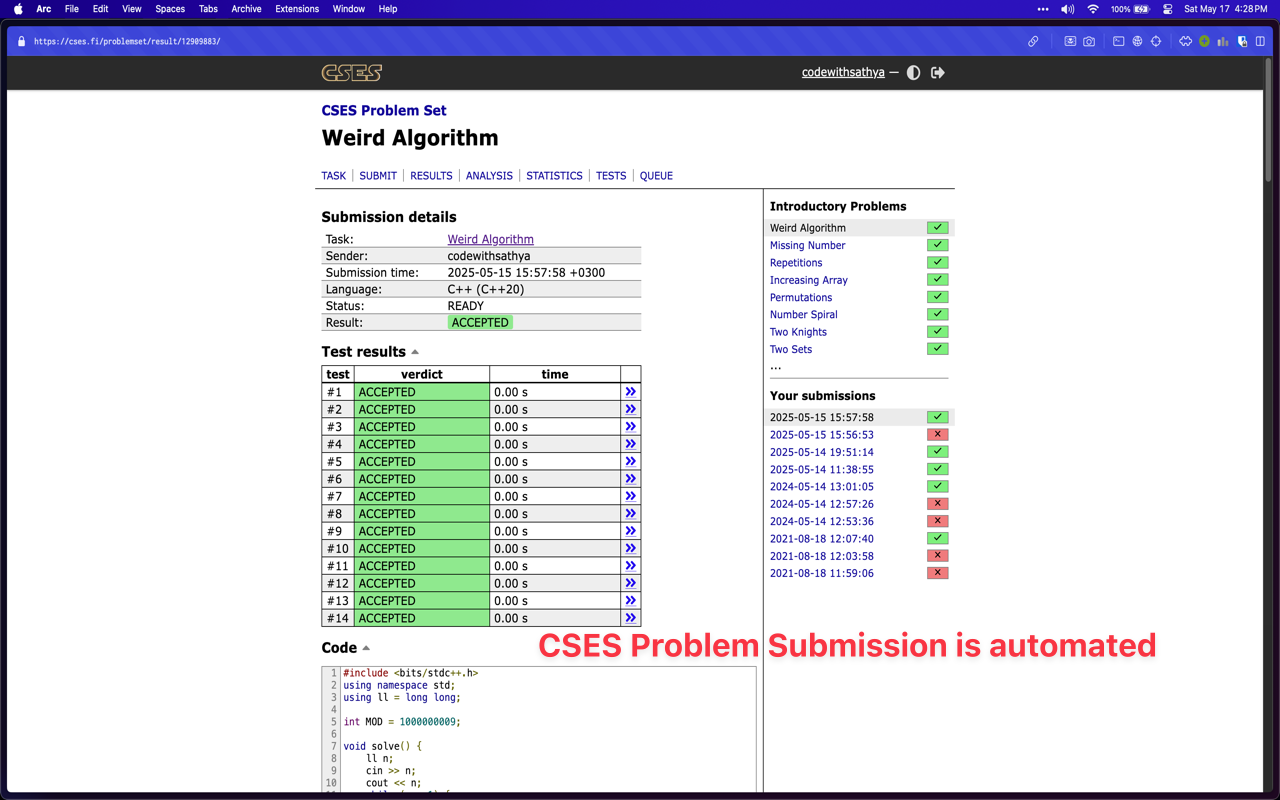The image size is (1280, 800).
Task: Click the split view icon in toolbar
Action: [1260, 42]
